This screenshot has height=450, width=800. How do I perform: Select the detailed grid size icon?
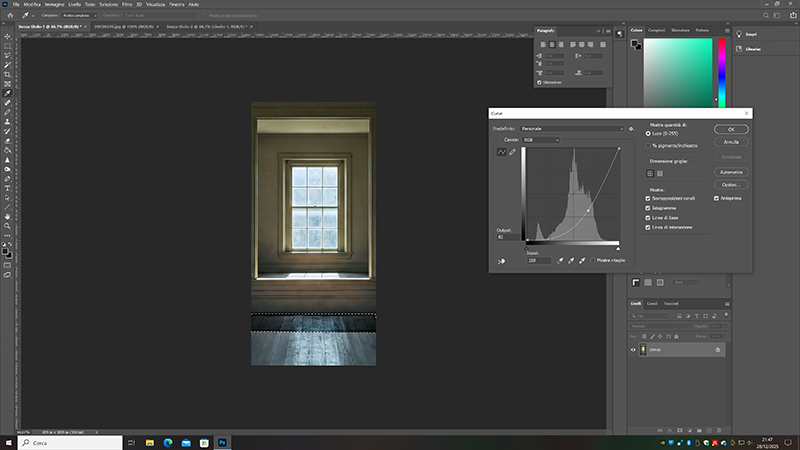tap(660, 173)
